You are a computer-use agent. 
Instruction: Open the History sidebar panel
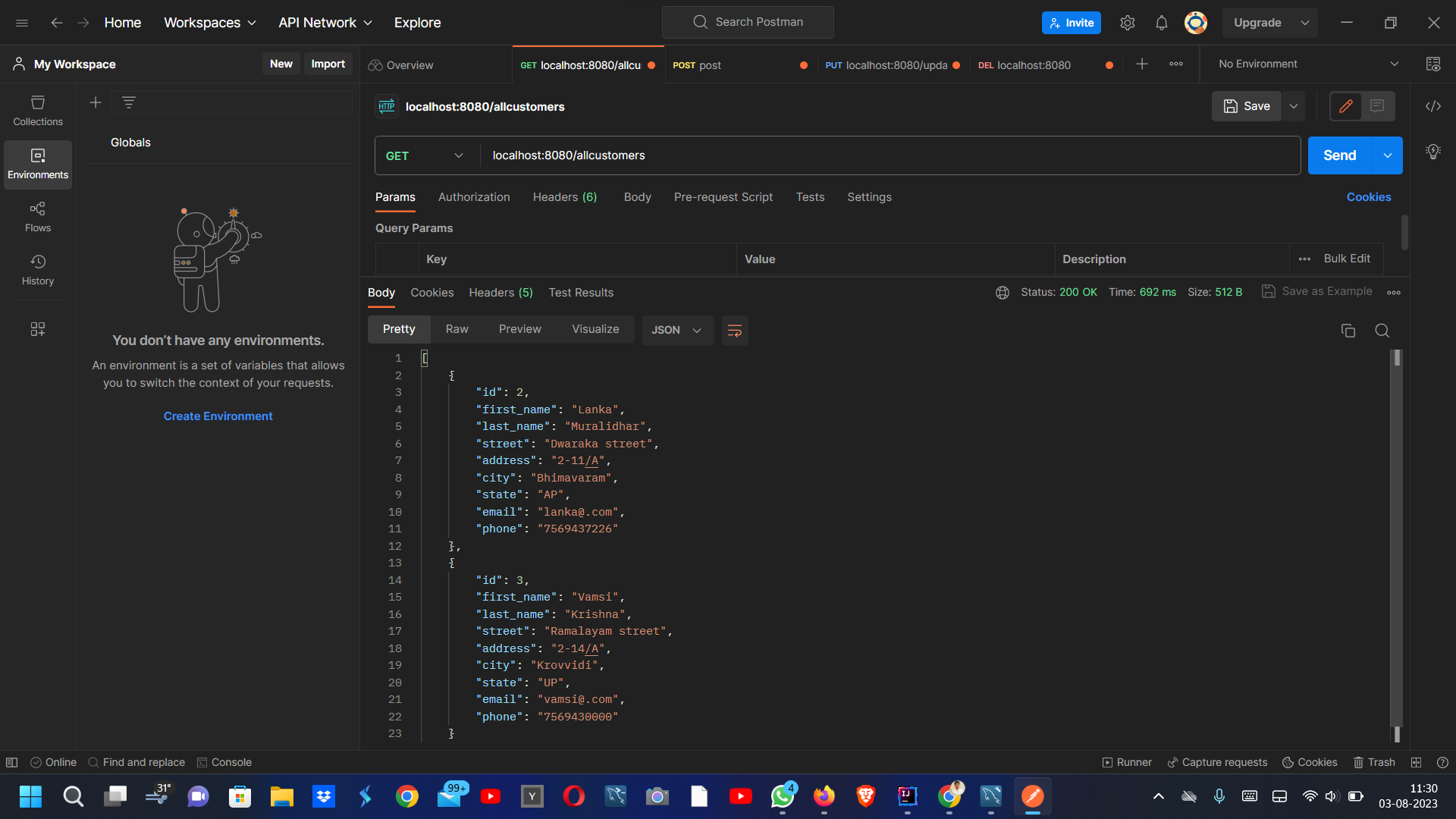37,269
